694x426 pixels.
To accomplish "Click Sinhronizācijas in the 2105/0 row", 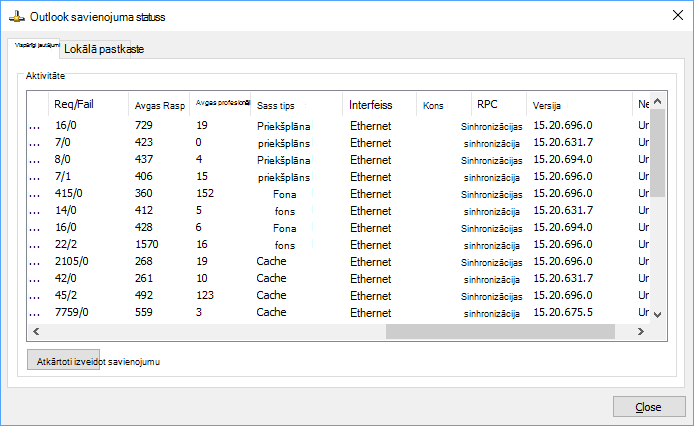I will point(491,263).
